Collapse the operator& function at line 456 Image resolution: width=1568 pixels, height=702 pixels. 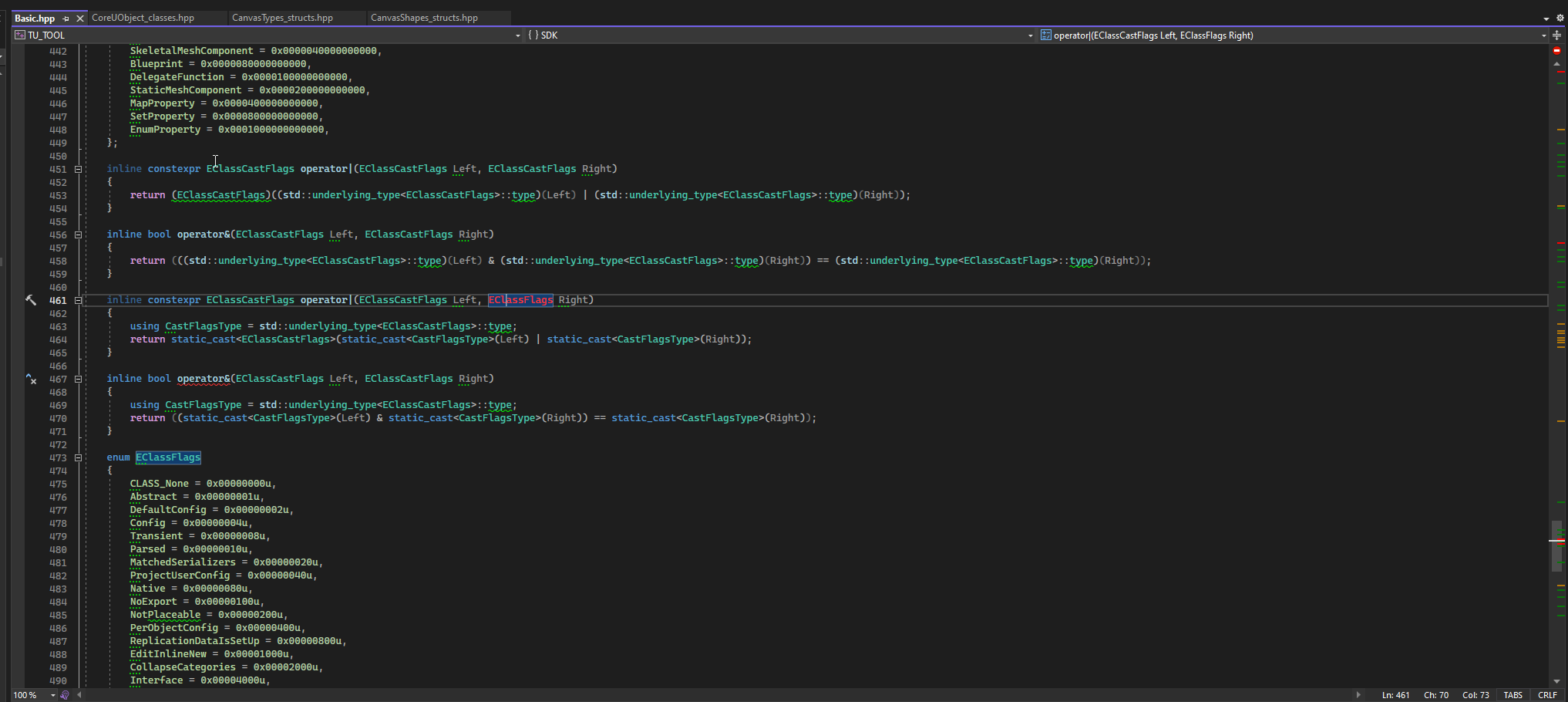click(78, 235)
